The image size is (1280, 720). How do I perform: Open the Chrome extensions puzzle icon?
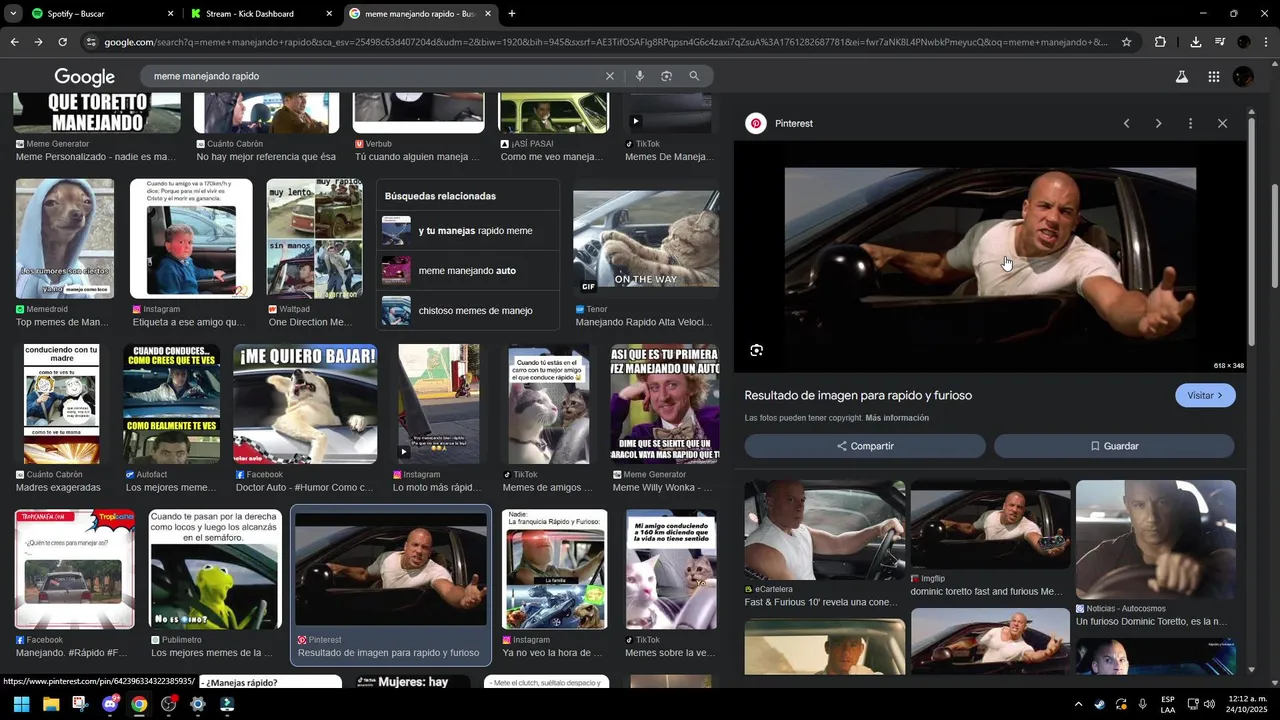[1160, 42]
